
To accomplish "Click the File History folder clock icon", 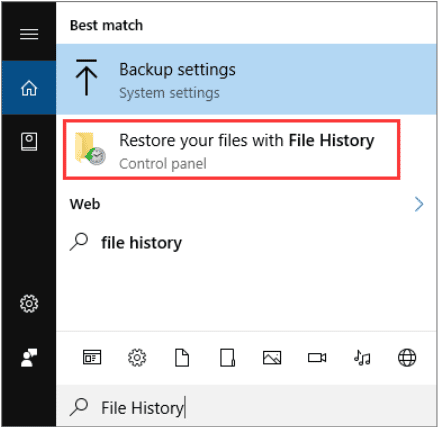I will click(x=90, y=149).
